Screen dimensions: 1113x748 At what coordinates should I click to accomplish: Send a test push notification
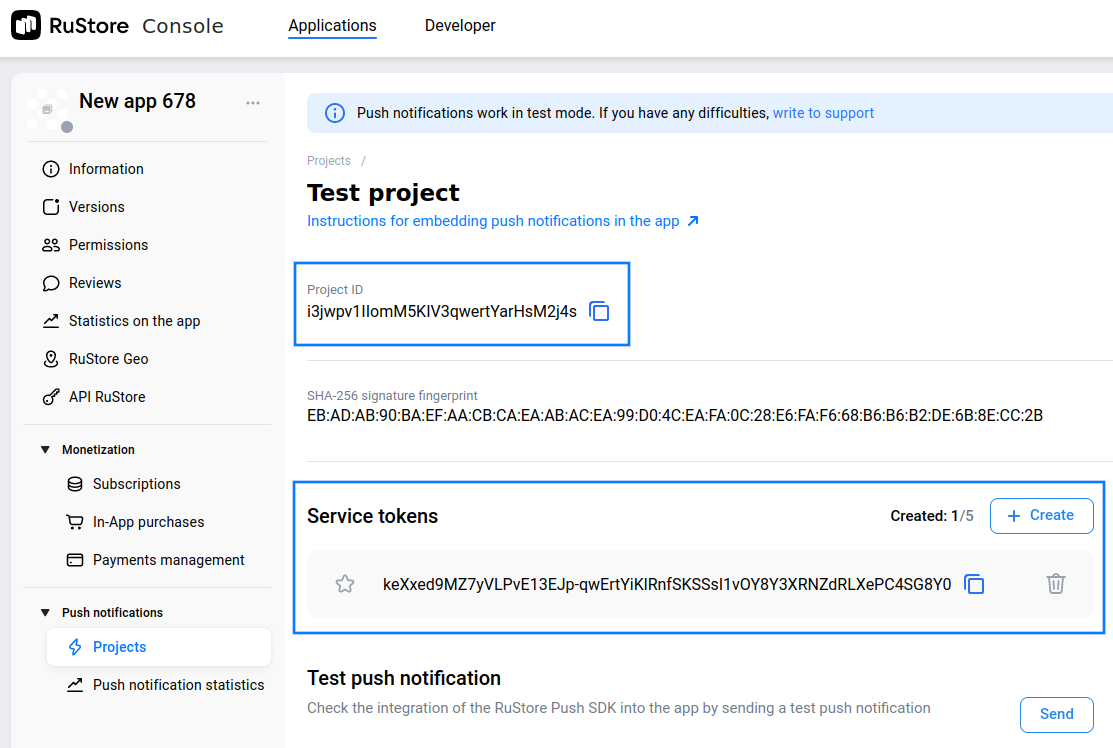pos(1056,714)
